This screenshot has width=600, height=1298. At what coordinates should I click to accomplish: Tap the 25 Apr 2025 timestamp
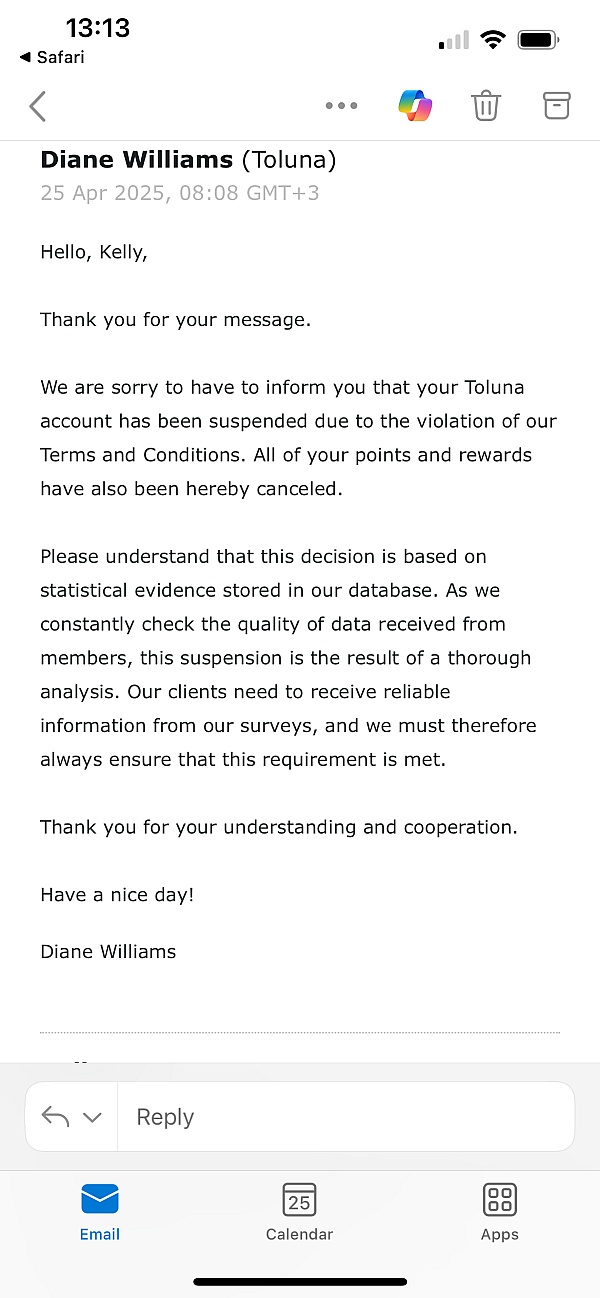(x=180, y=193)
